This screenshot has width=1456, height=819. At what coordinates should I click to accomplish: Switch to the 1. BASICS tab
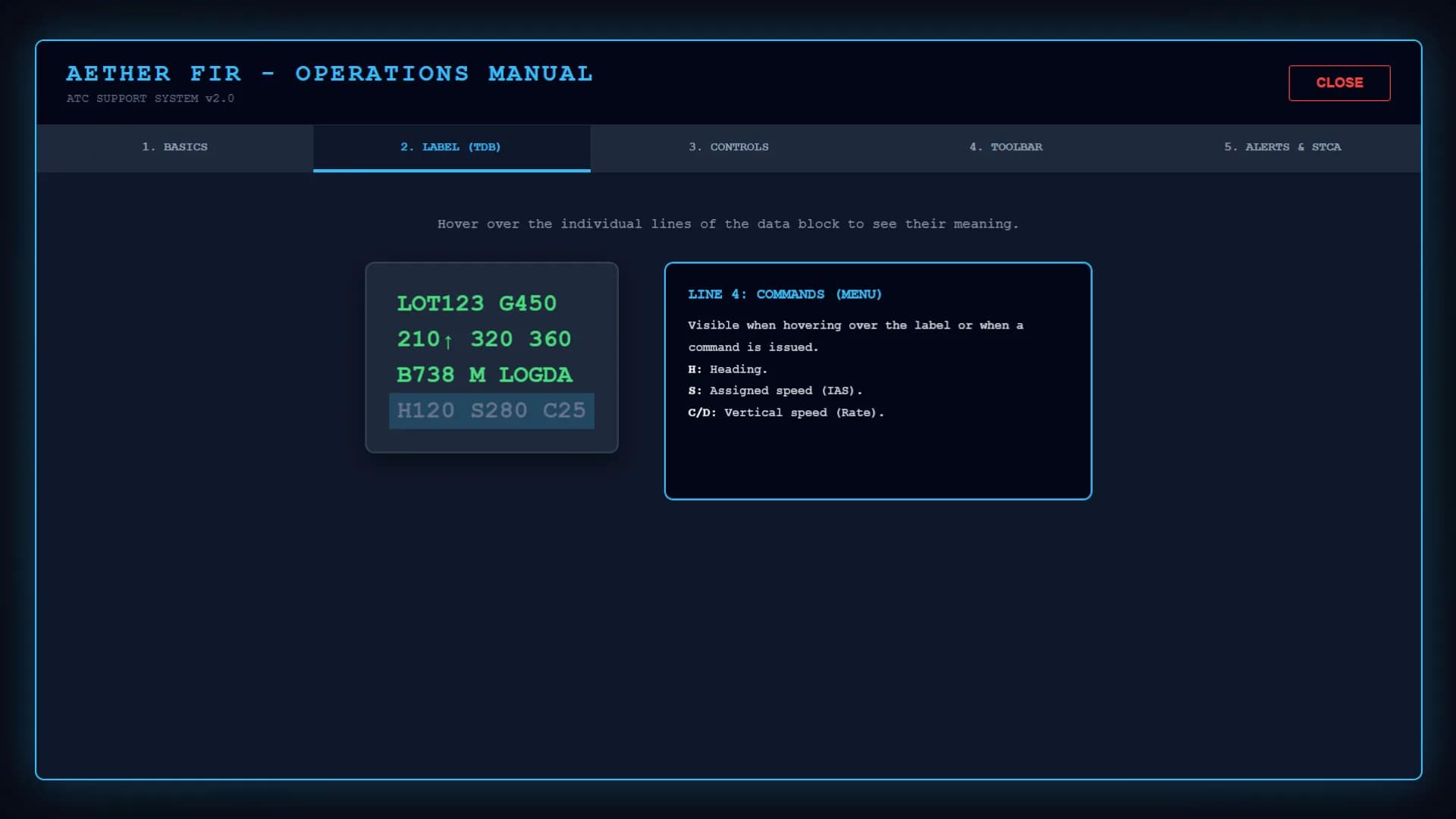pyautogui.click(x=175, y=147)
